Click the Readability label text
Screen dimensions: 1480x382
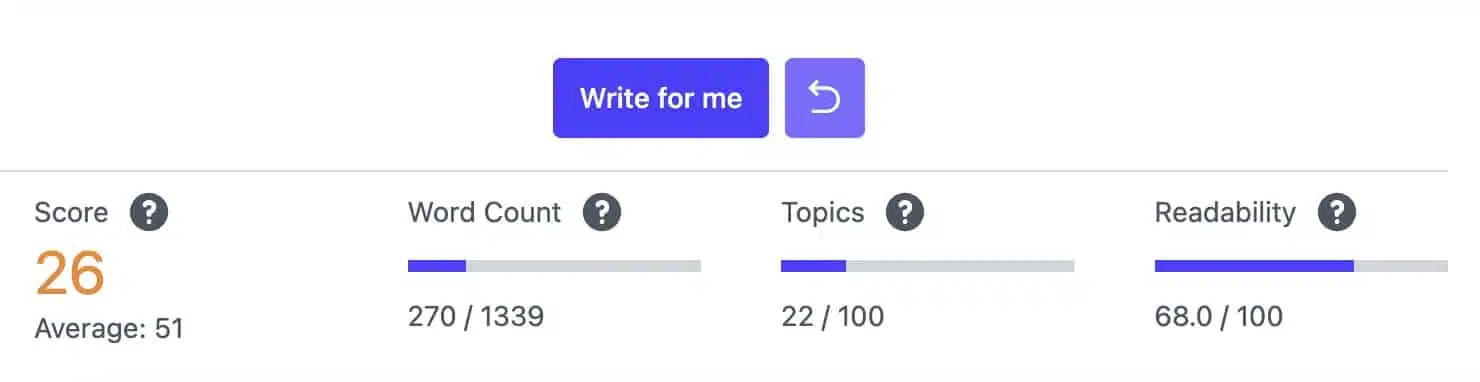(x=1225, y=213)
